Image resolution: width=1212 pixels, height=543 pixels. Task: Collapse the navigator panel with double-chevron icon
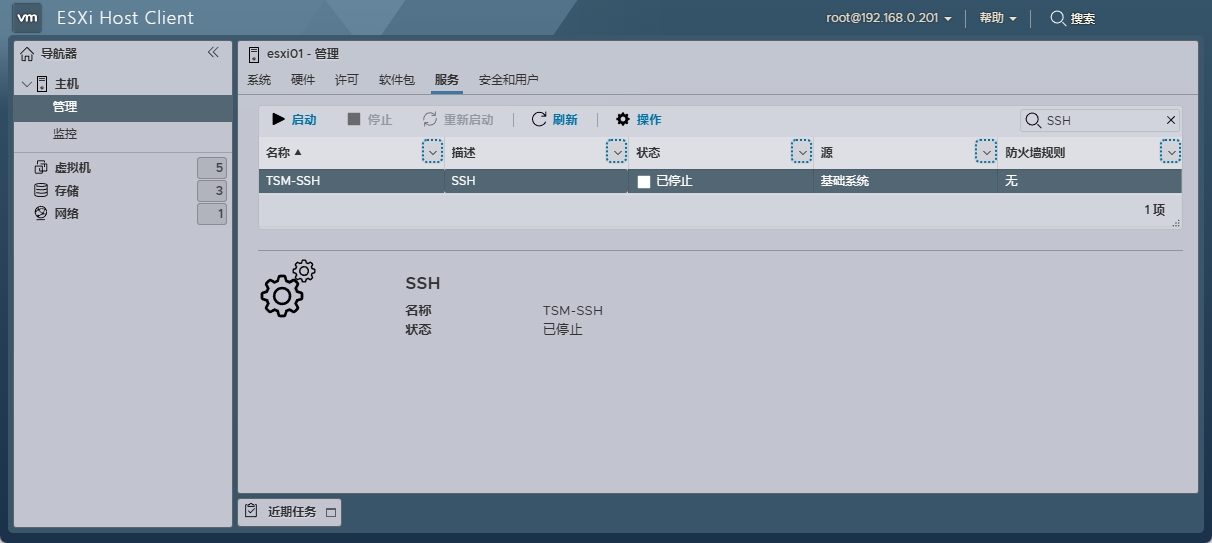(x=213, y=52)
